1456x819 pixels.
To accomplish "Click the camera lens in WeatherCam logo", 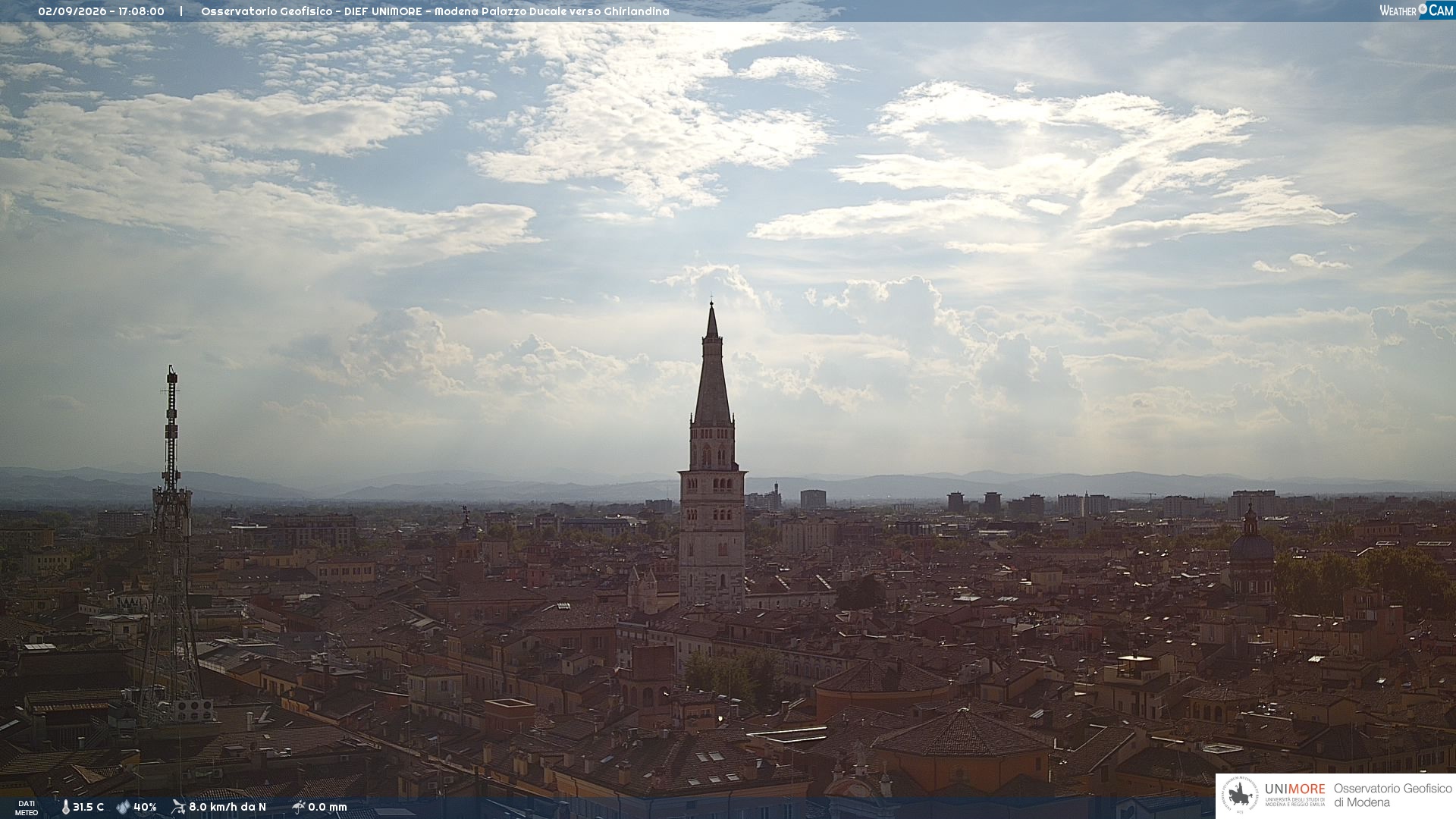I will pos(1423,8).
